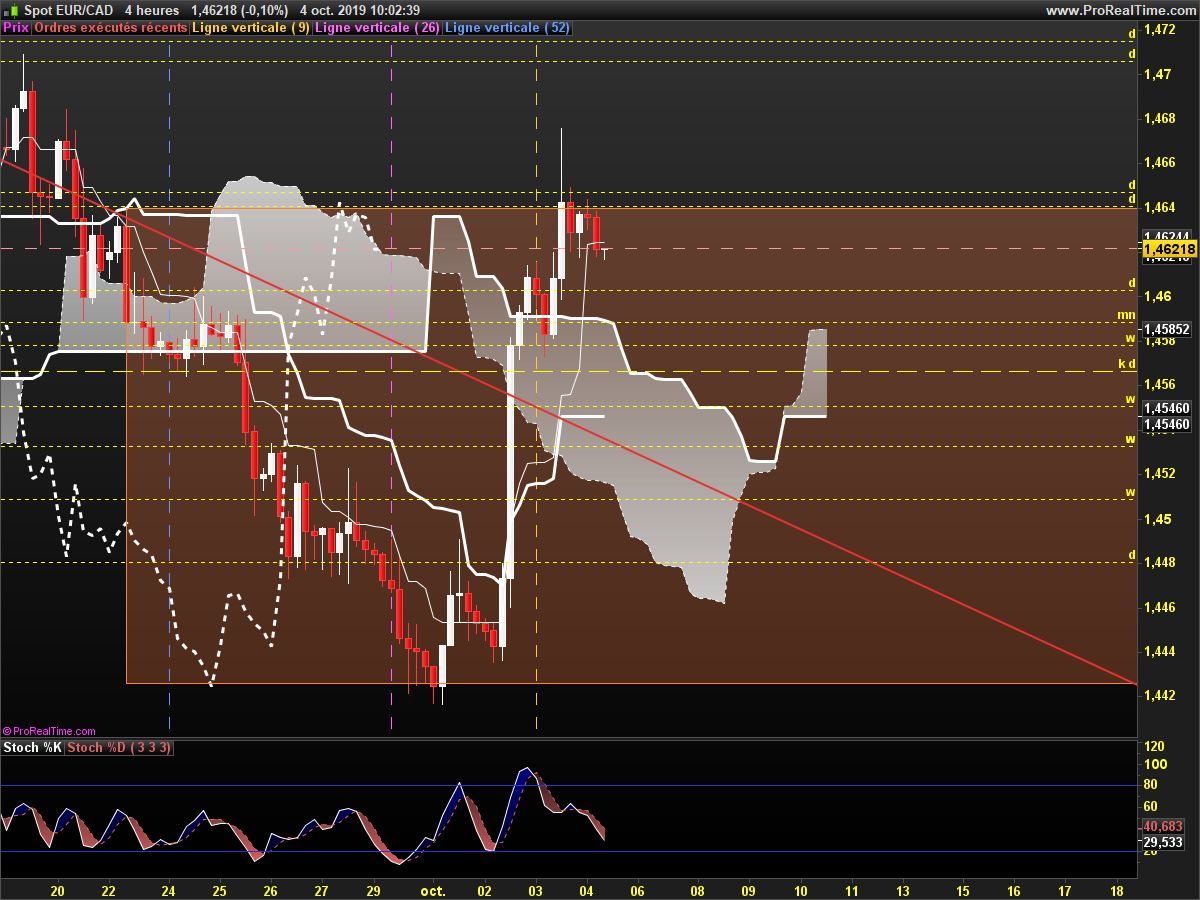
Task: Select the Ligne verticale (52) label
Action: [507, 28]
